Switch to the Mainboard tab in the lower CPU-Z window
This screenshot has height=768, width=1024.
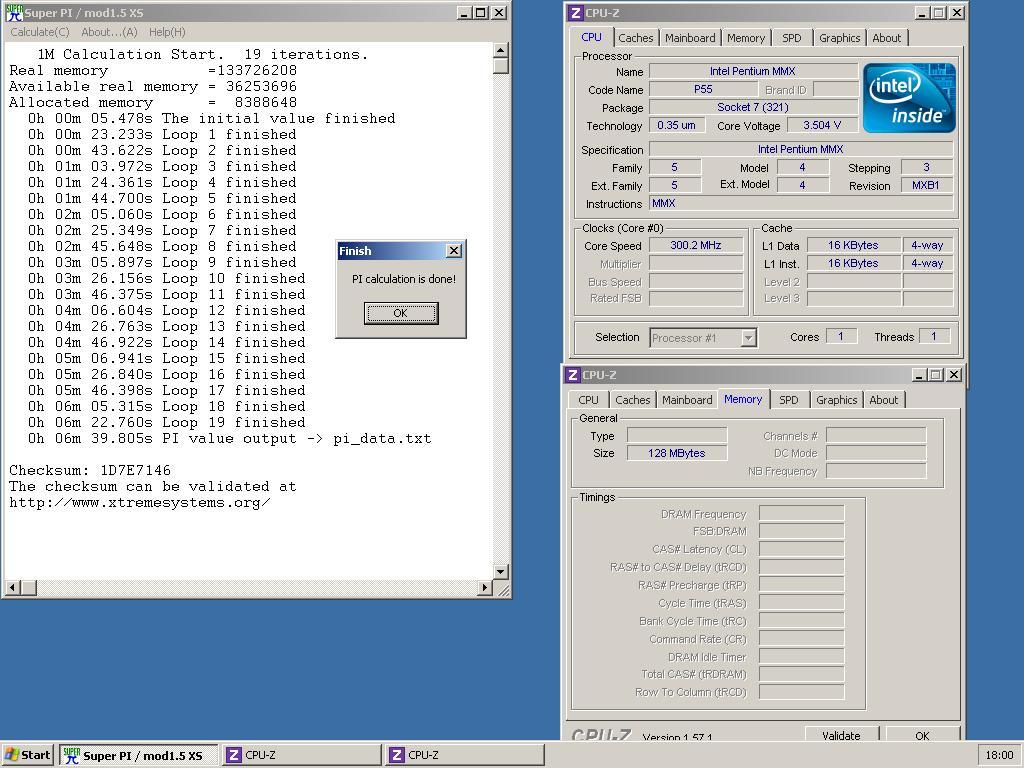(x=687, y=400)
